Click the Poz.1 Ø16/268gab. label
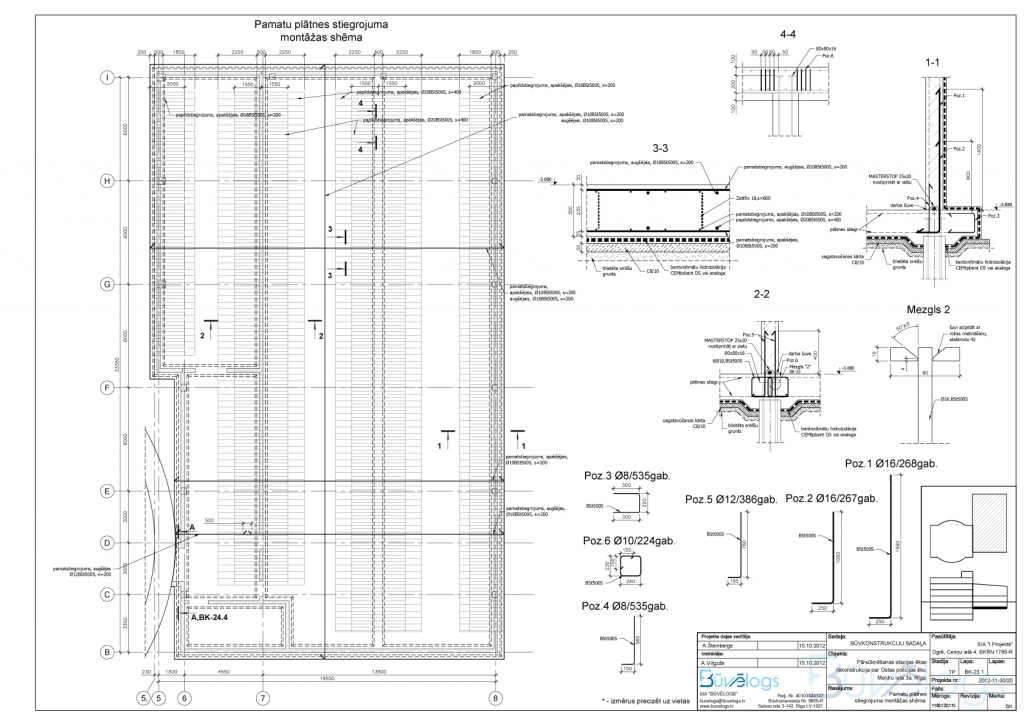The height and width of the screenshot is (724, 1024). point(890,464)
